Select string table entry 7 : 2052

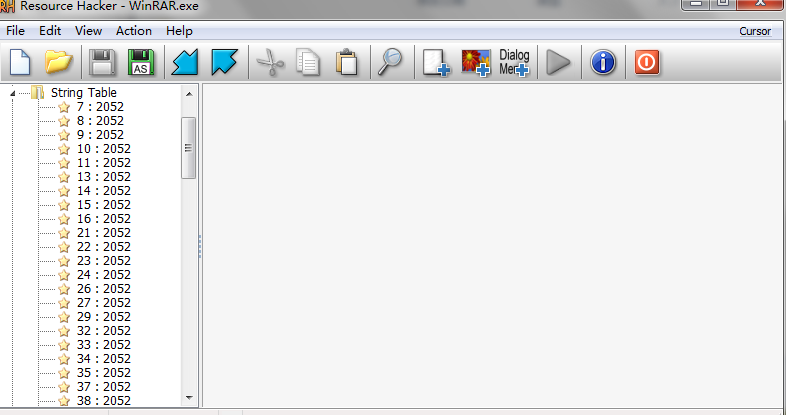click(x=100, y=107)
